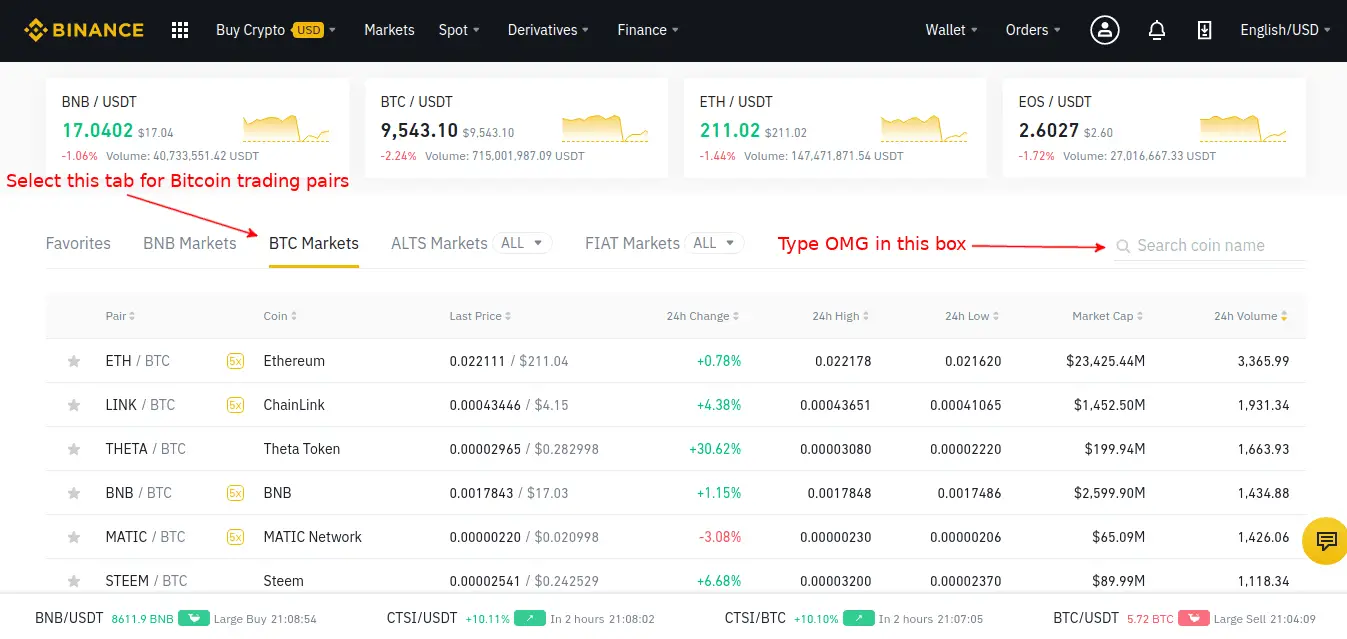Click the Binance logo

point(84,30)
